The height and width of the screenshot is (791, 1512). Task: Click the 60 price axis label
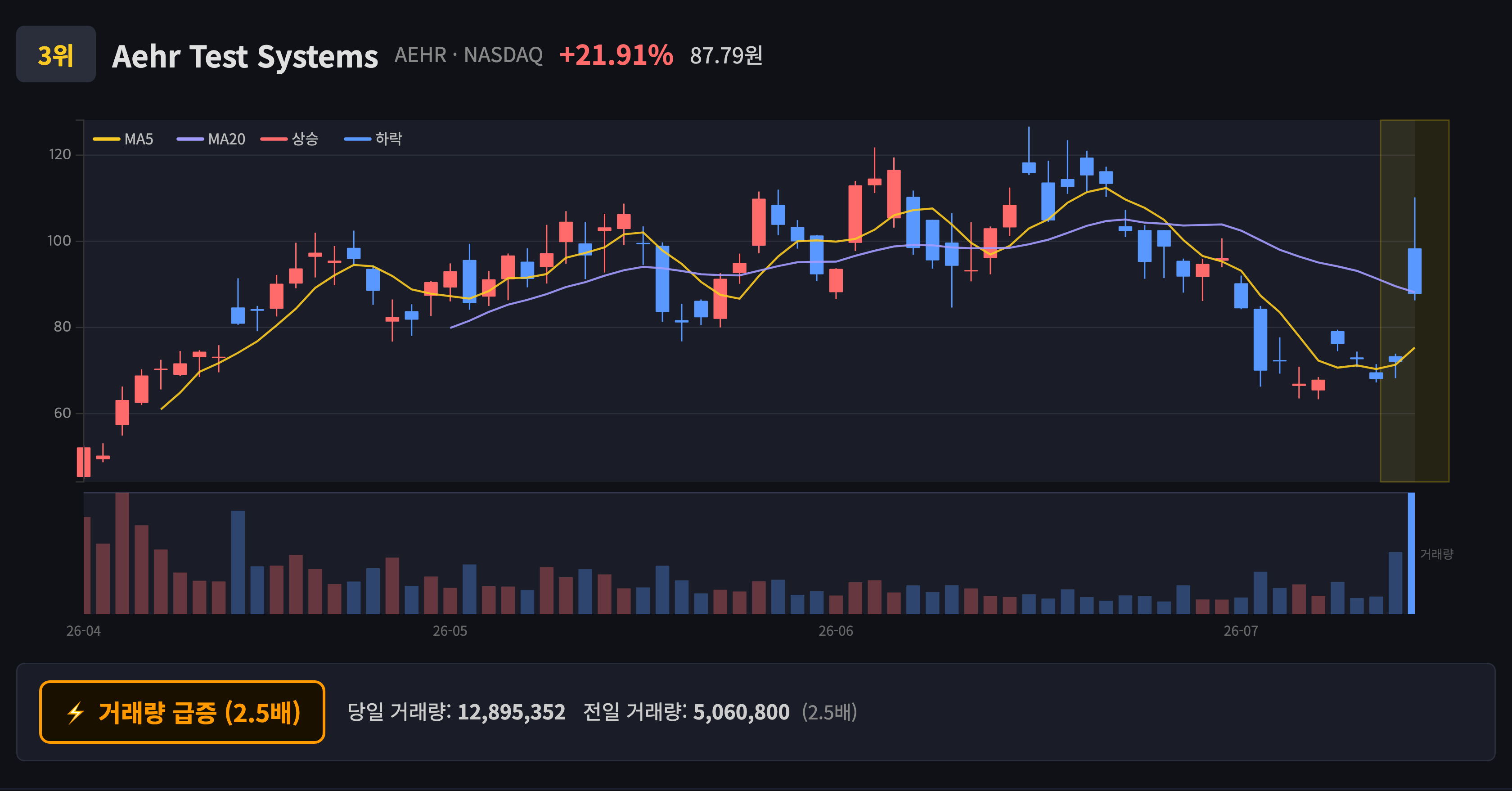62,413
